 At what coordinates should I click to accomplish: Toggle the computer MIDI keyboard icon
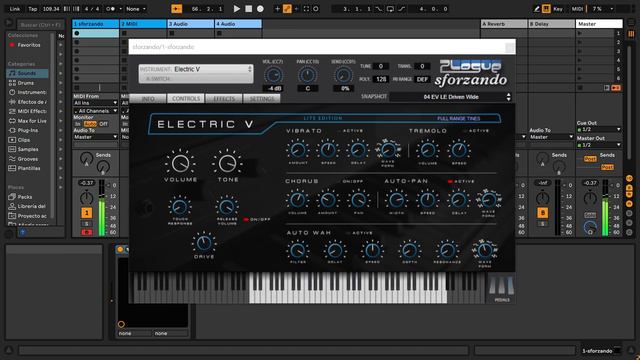click(546, 9)
